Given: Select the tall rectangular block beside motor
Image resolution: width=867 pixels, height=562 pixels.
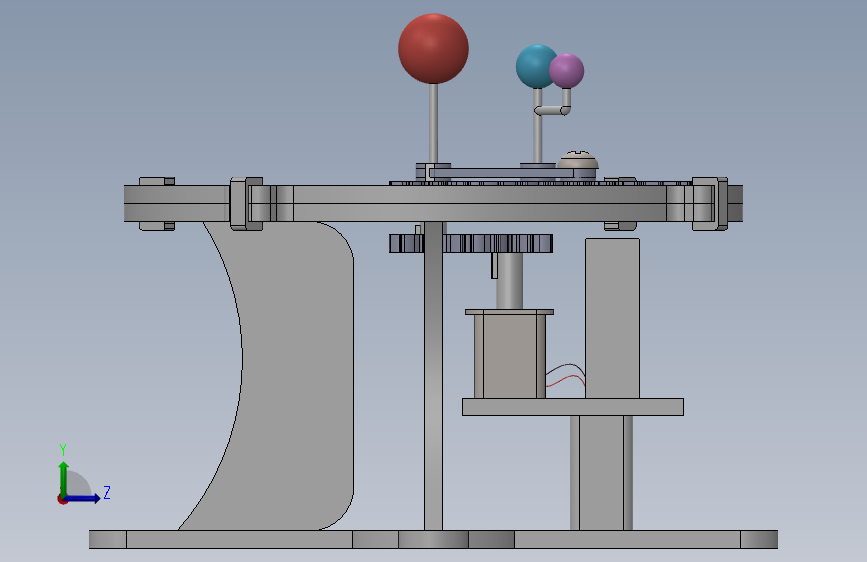Looking at the screenshot, I should point(613,318).
